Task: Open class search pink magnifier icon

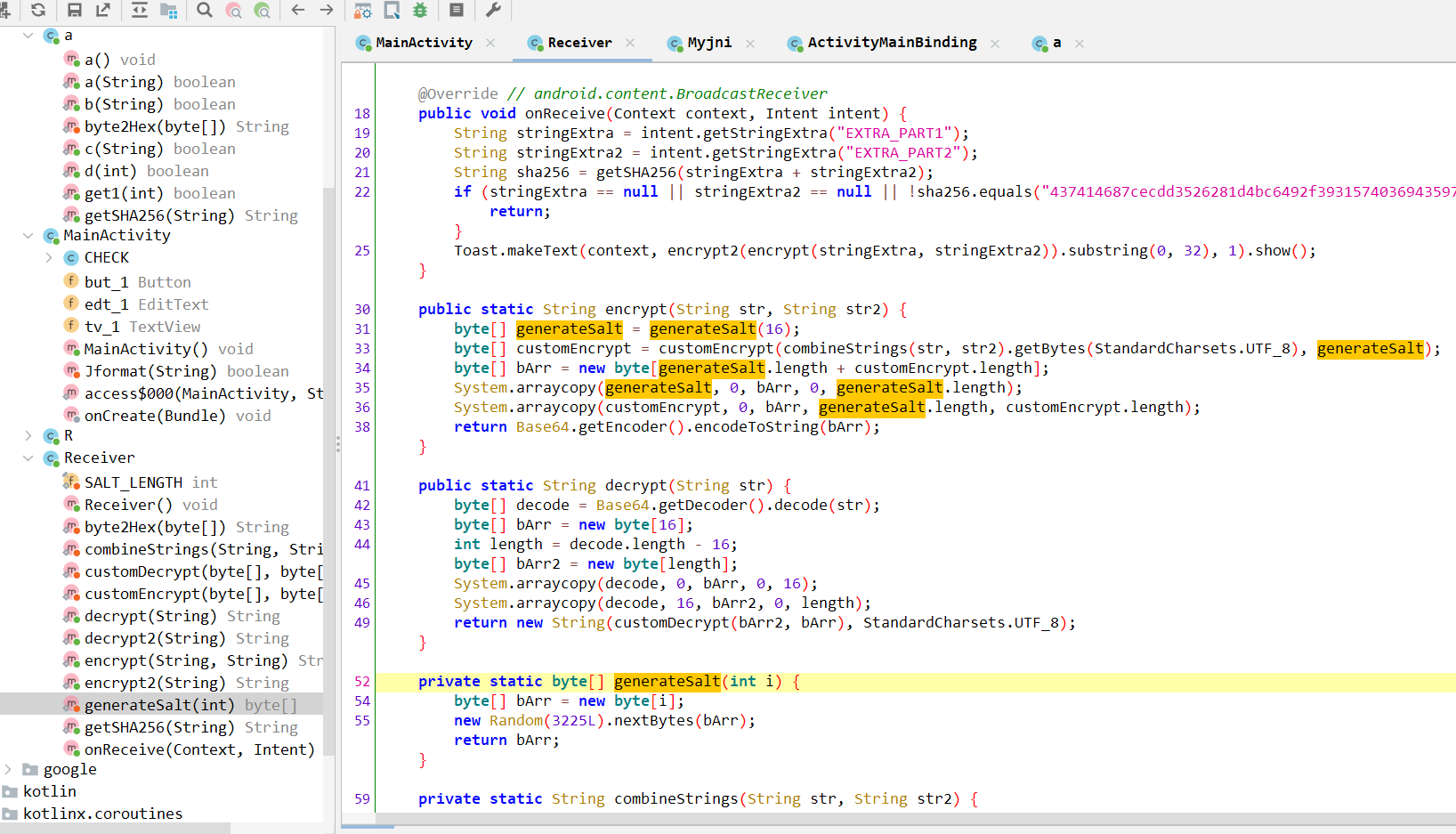Action: click(x=233, y=10)
